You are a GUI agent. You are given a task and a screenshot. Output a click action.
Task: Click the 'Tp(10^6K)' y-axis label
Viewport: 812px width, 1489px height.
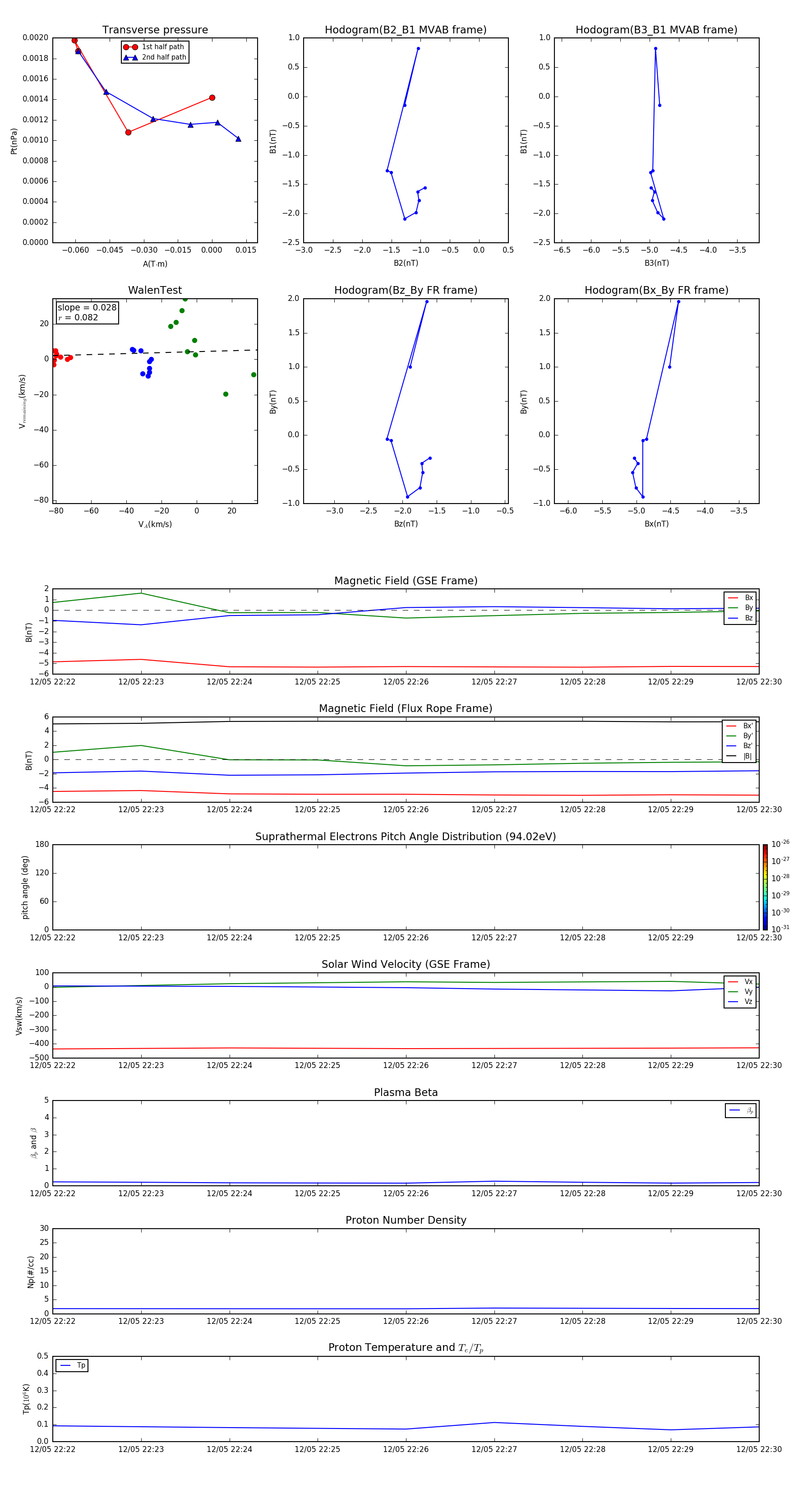pyautogui.click(x=26, y=1399)
